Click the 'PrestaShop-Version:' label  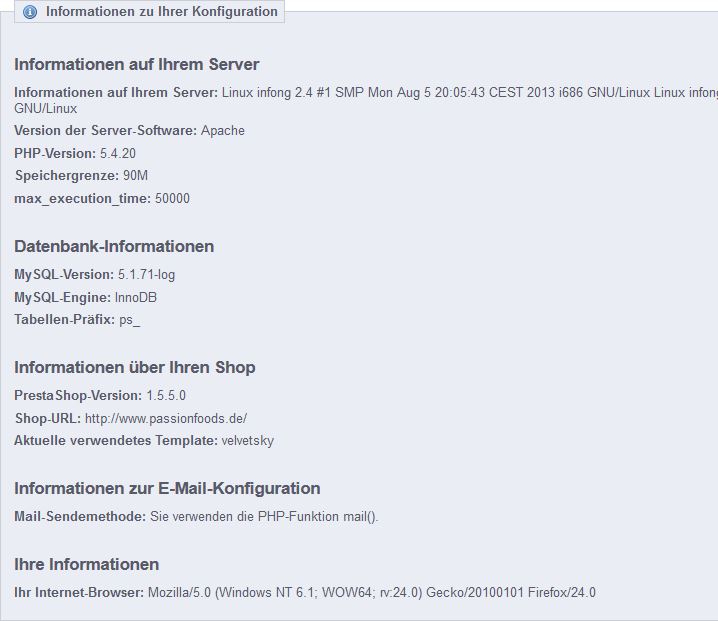[x=78, y=395]
